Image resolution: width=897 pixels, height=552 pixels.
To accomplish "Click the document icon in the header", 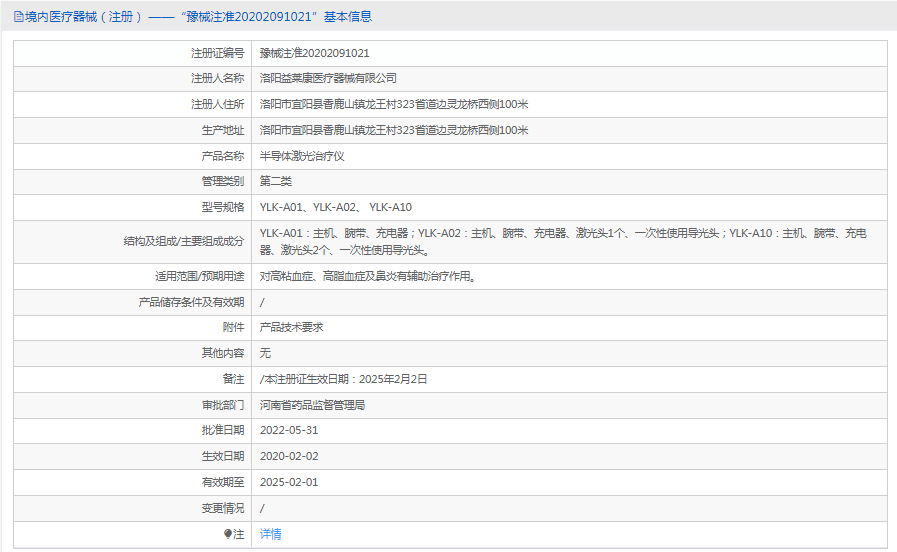I will [x=19, y=17].
